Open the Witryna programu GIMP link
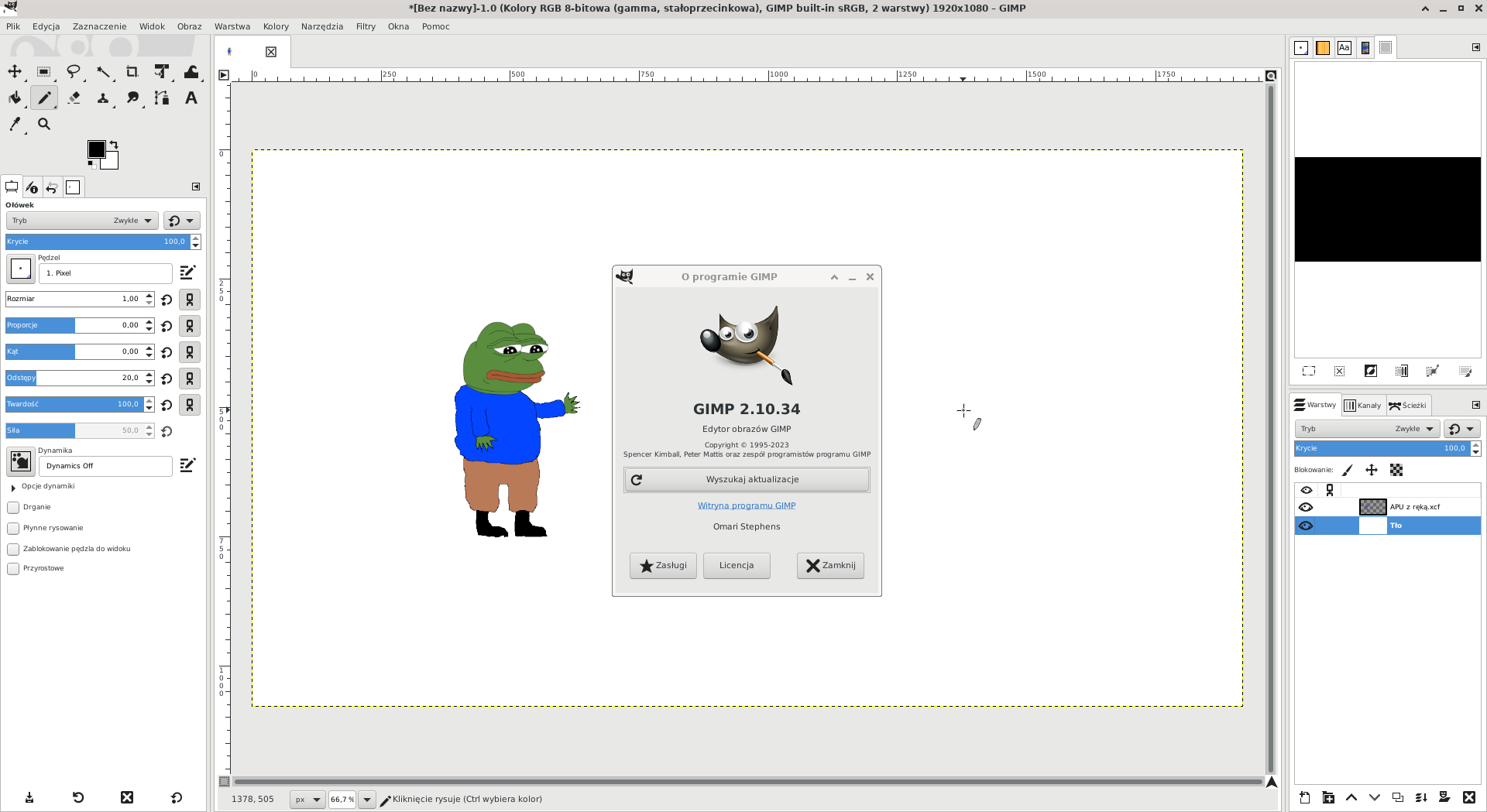Image resolution: width=1487 pixels, height=812 pixels. [x=747, y=505]
